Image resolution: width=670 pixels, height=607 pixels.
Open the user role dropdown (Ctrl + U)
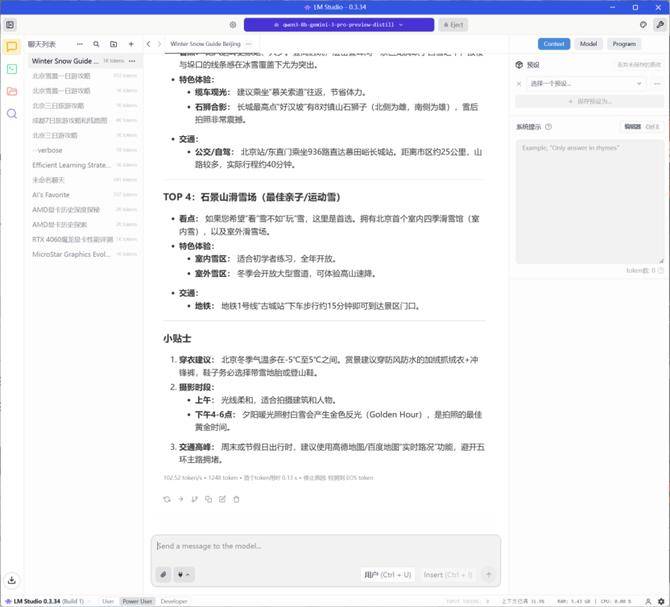[387, 574]
